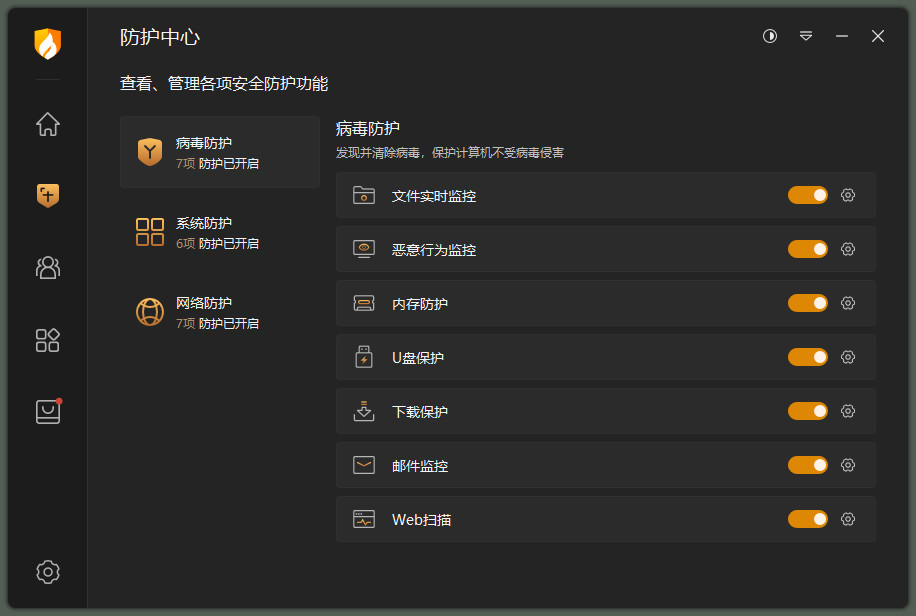Open the security tools grid icon
Screen dimensions: 916x616
48,340
